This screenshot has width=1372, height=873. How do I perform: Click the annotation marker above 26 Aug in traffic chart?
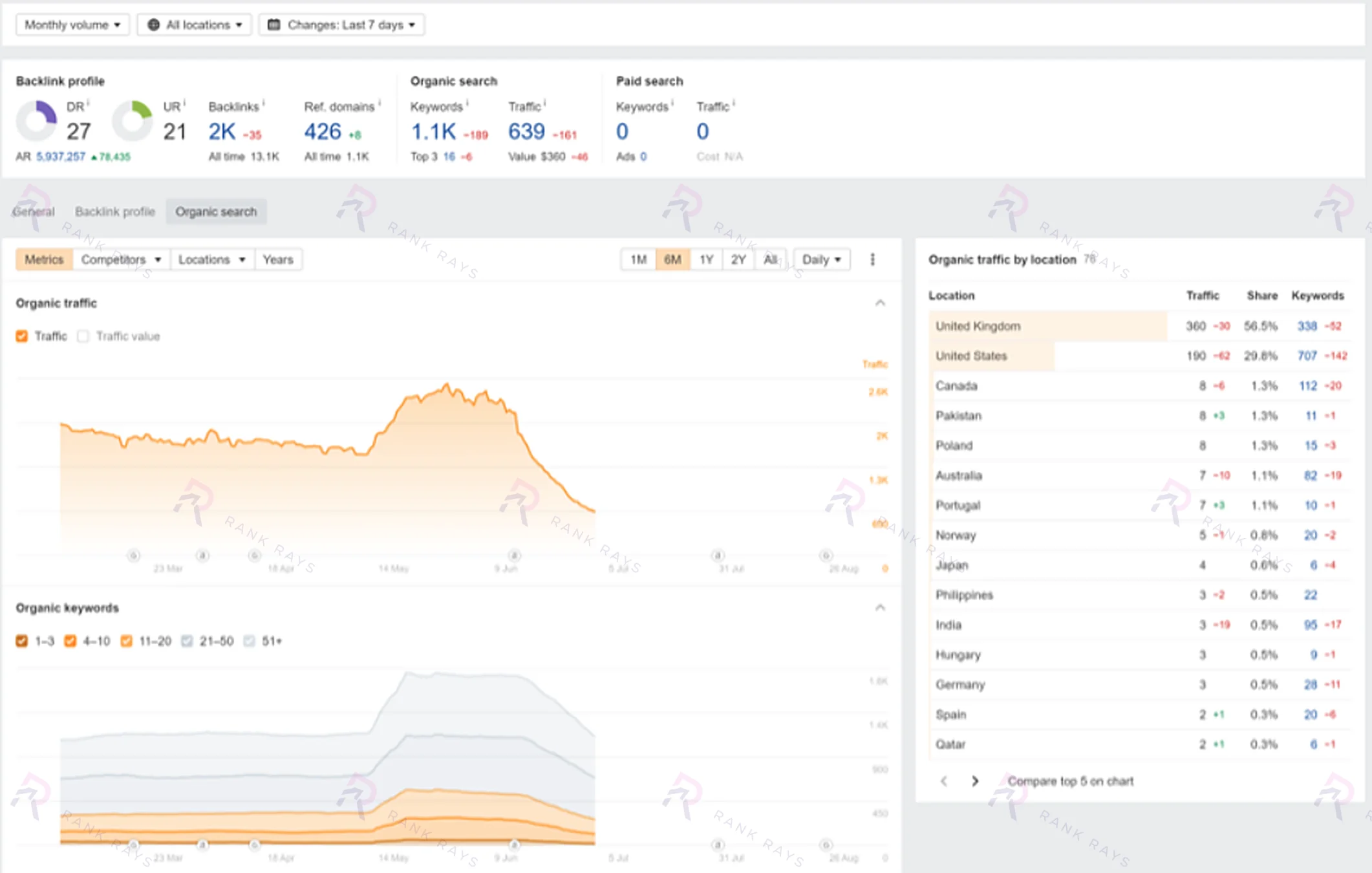click(826, 555)
